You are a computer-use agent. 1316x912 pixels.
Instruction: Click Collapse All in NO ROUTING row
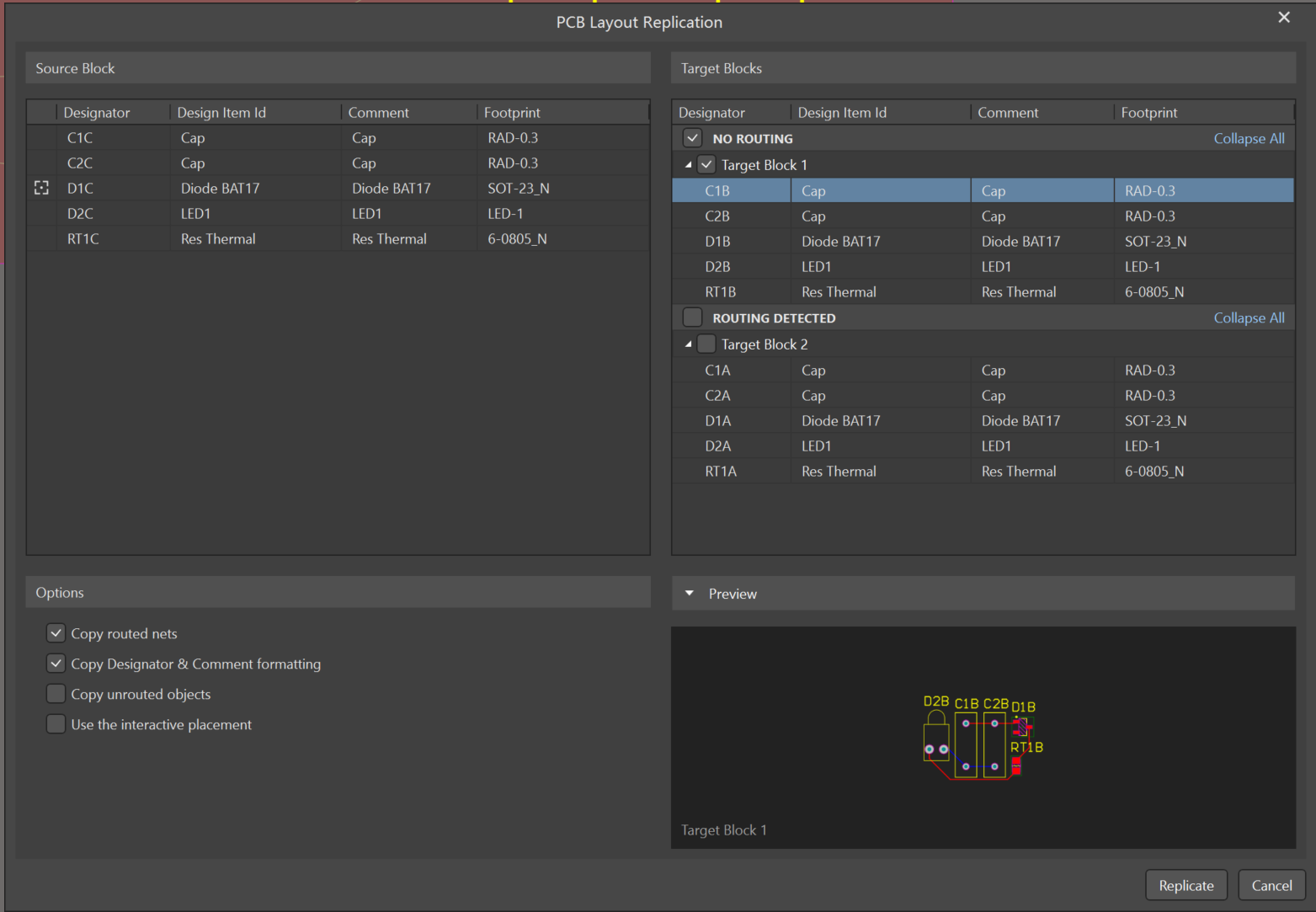click(x=1248, y=138)
